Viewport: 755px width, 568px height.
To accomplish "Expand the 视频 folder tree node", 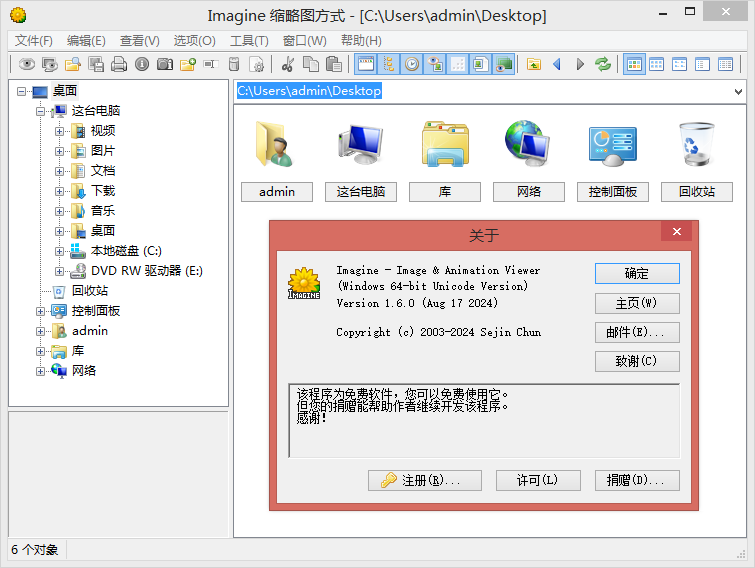I will (x=59, y=131).
